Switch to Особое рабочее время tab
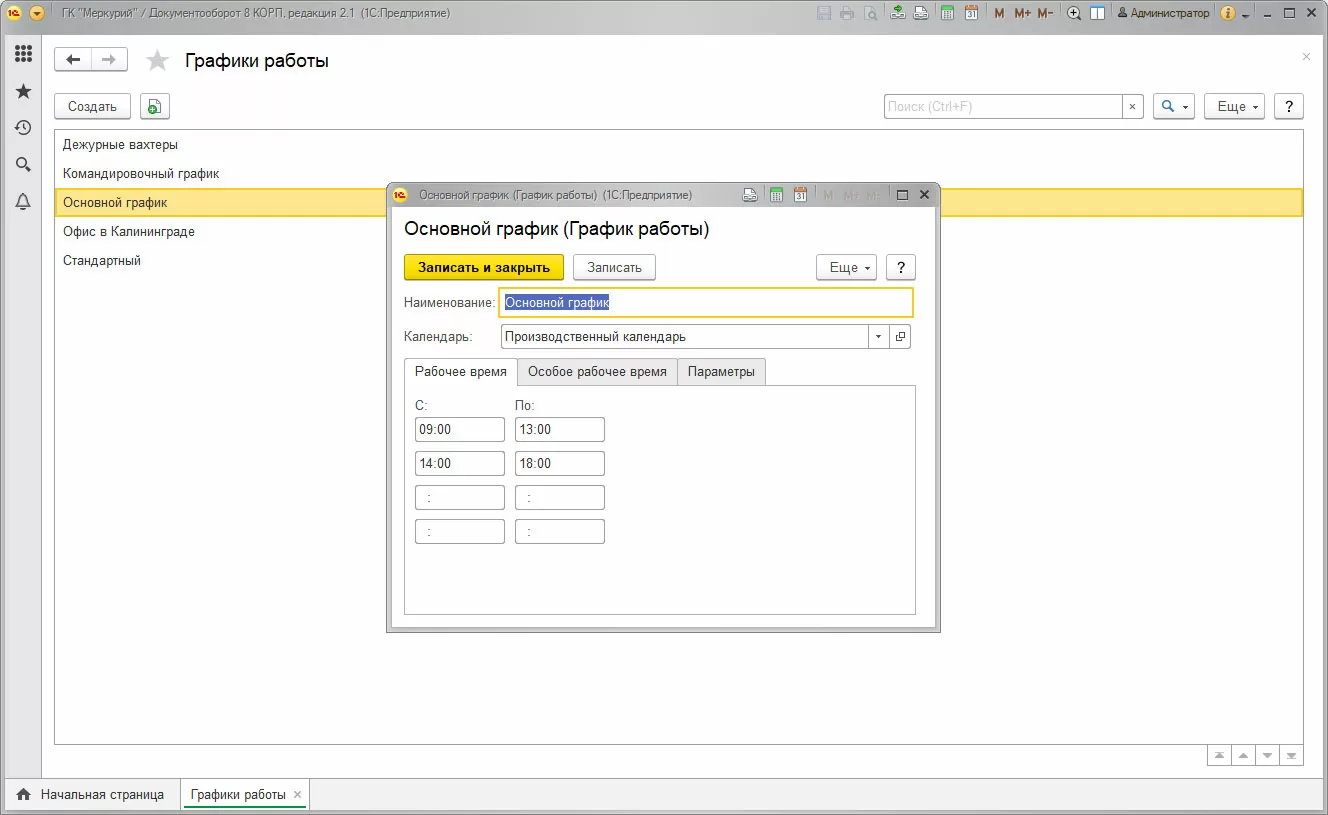Viewport: 1328px width, 815px height. pyautogui.click(x=596, y=371)
